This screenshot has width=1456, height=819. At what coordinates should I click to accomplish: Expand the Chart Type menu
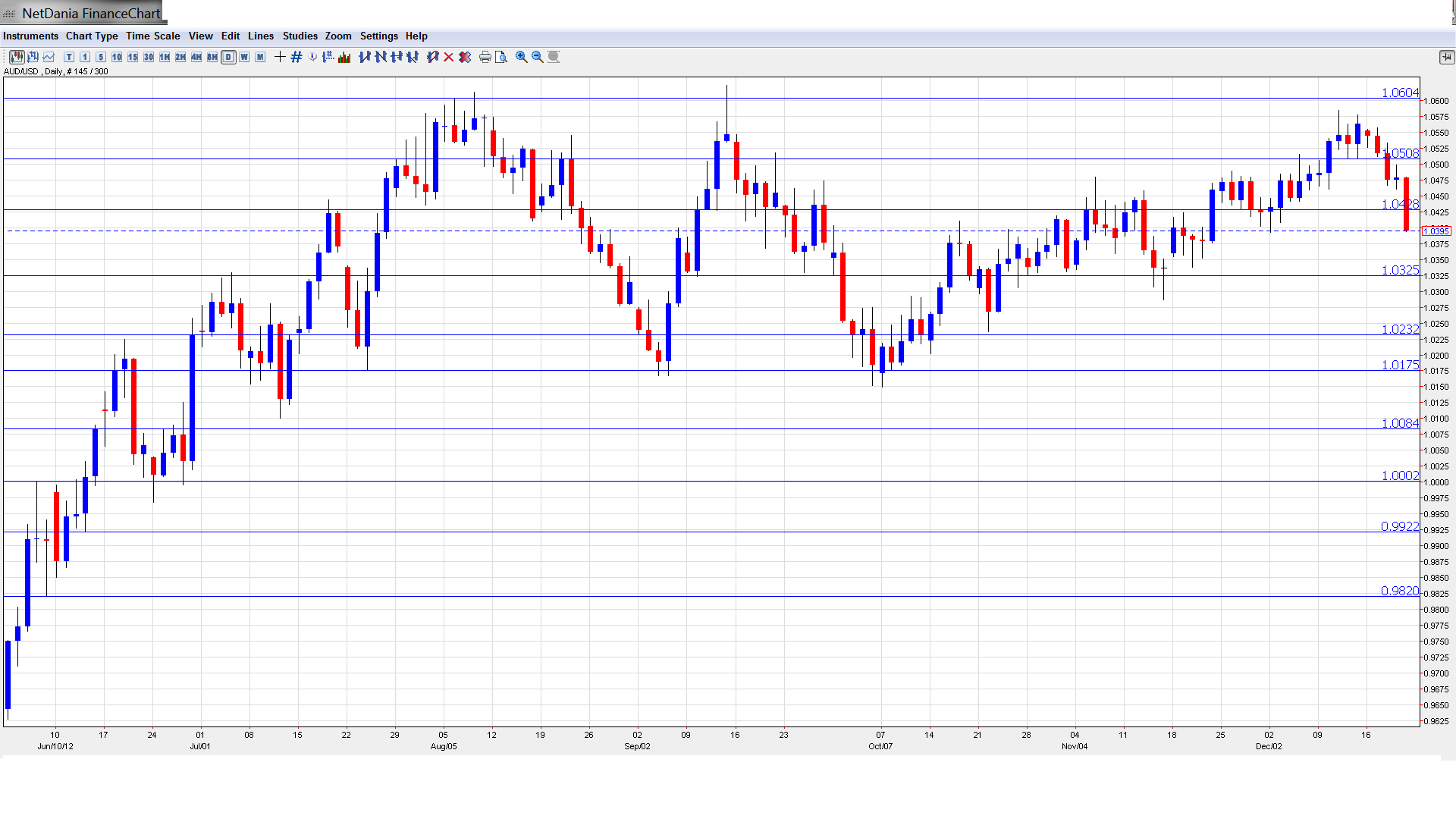92,36
